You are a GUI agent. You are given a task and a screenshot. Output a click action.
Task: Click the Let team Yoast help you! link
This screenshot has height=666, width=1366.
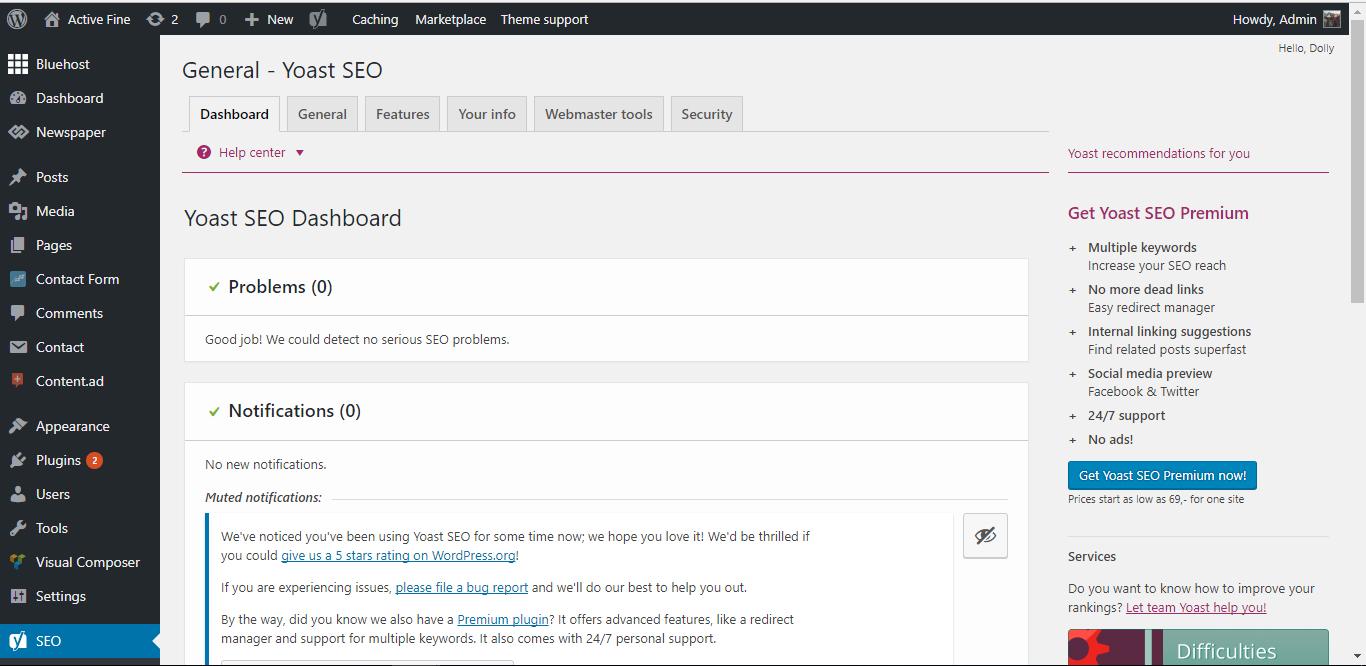1196,607
